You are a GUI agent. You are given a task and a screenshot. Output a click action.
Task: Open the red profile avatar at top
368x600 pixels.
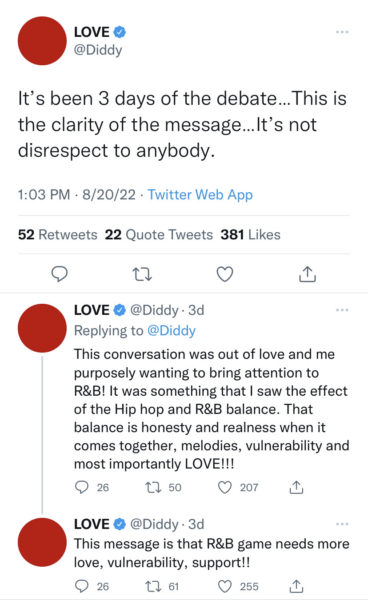pyautogui.click(x=42, y=41)
